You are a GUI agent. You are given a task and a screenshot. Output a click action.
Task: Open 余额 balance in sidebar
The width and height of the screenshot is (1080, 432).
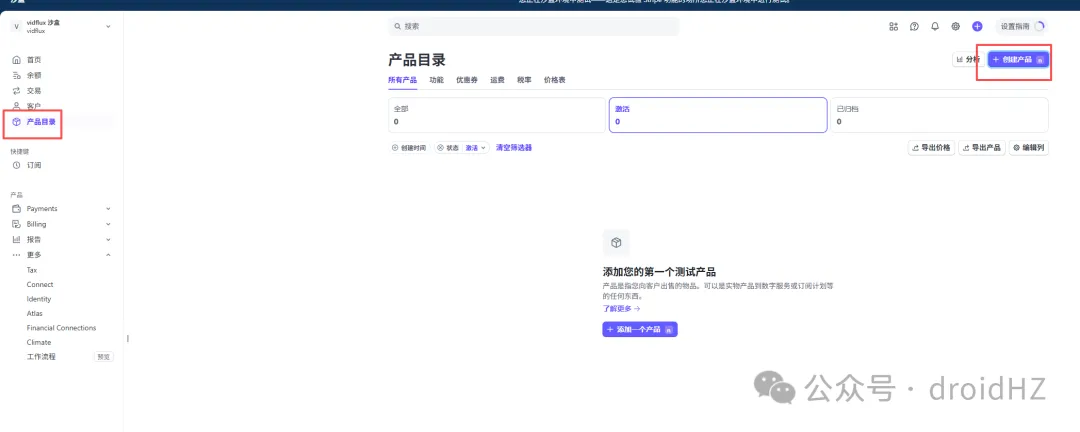(x=34, y=75)
